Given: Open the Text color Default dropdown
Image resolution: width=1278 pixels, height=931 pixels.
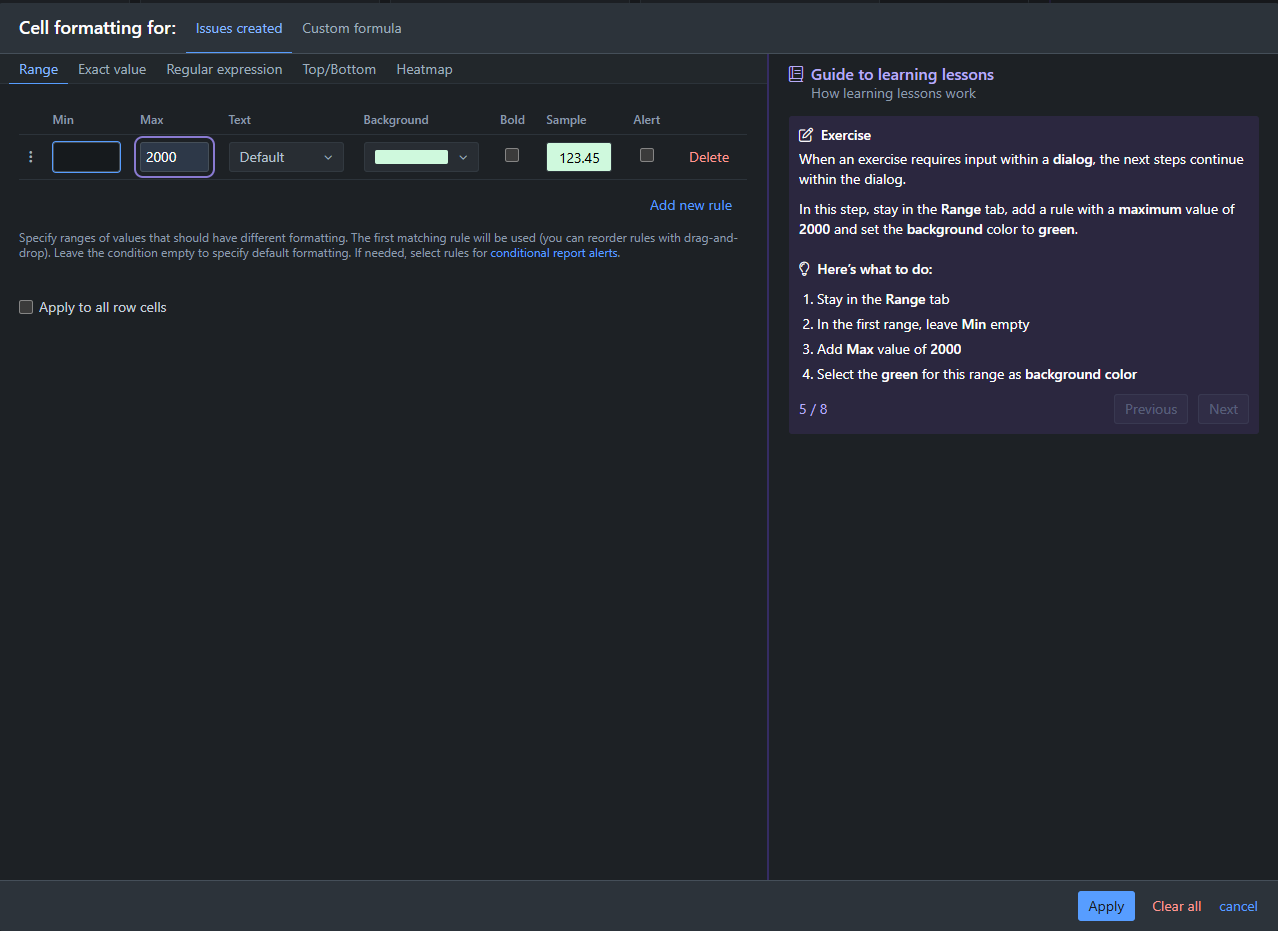Looking at the screenshot, I should pos(286,157).
